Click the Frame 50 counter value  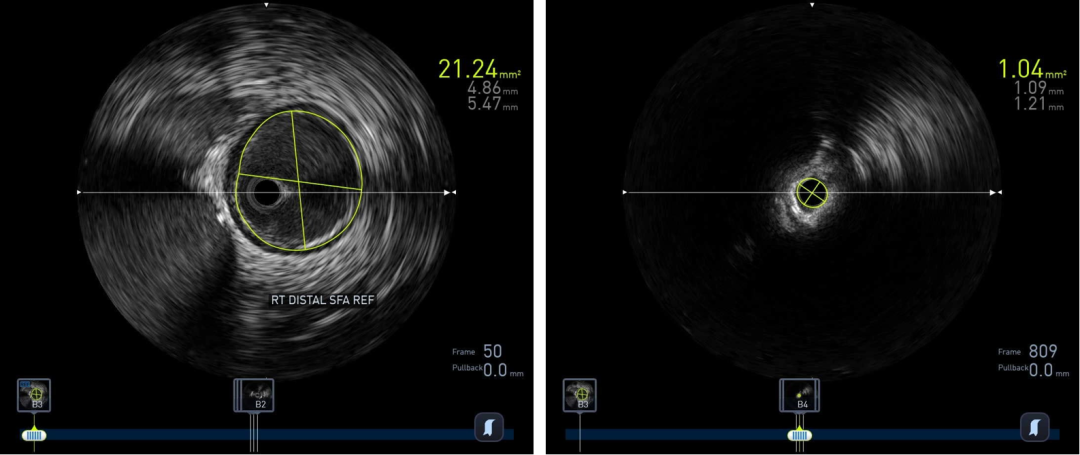pyautogui.click(x=493, y=351)
